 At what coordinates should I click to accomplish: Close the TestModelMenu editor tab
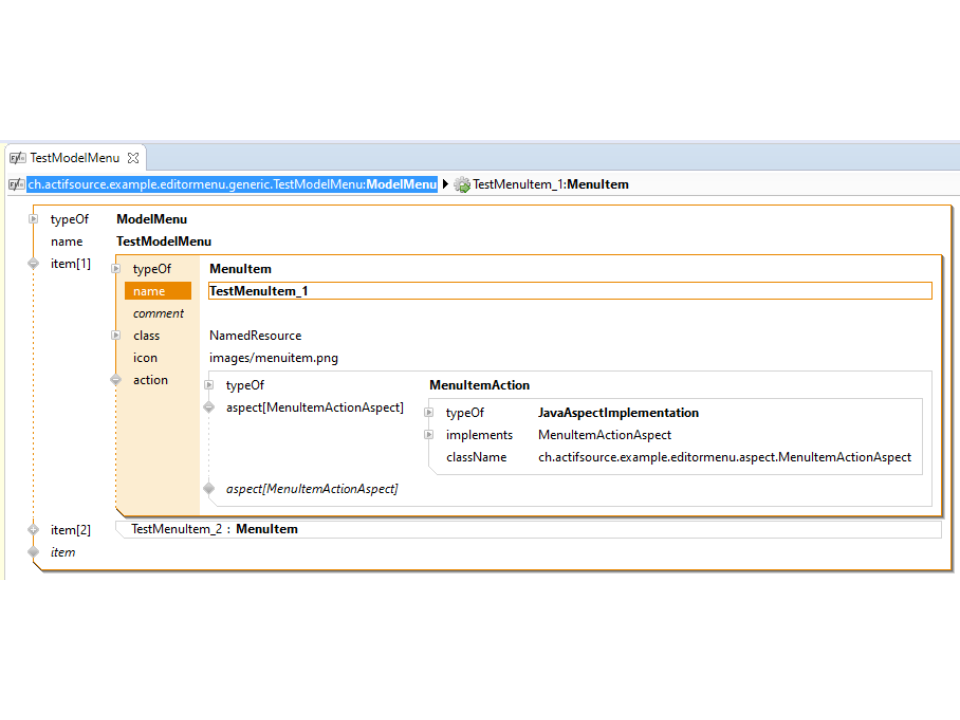coord(133,158)
